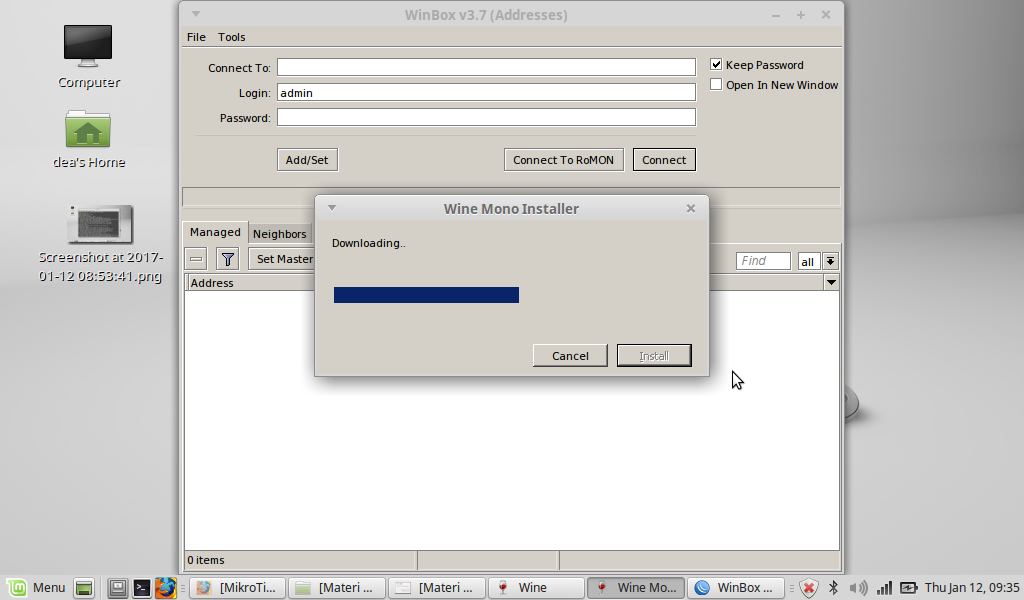The image size is (1024, 600).
Task: Click the Set Master button
Action: coord(283,259)
